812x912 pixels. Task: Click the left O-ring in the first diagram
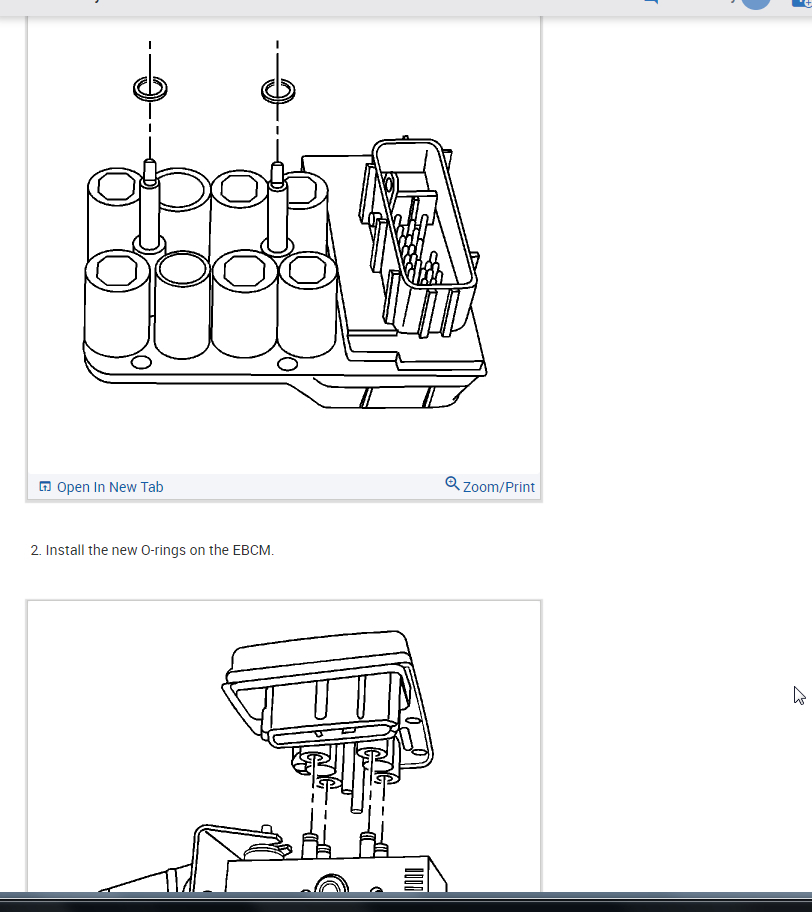tap(150, 89)
